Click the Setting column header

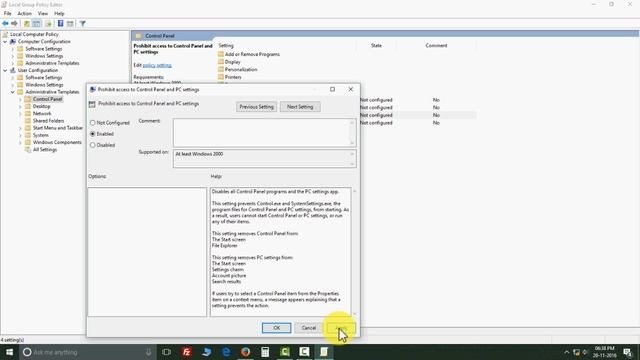click(x=226, y=45)
